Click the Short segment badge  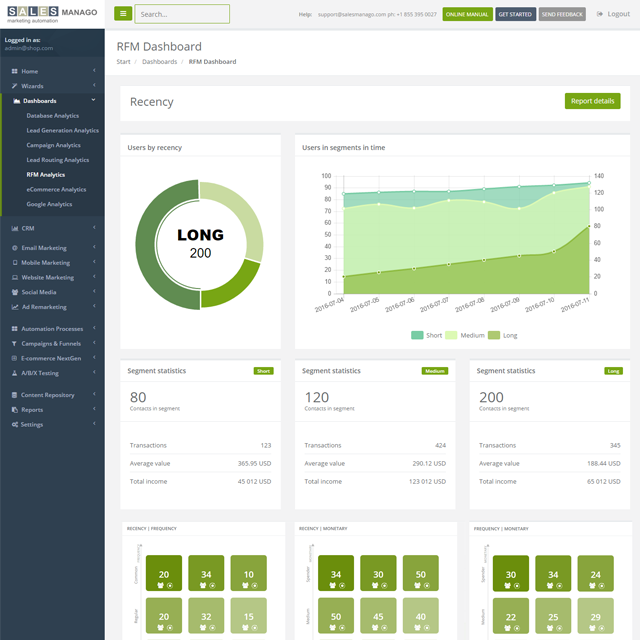tap(263, 371)
